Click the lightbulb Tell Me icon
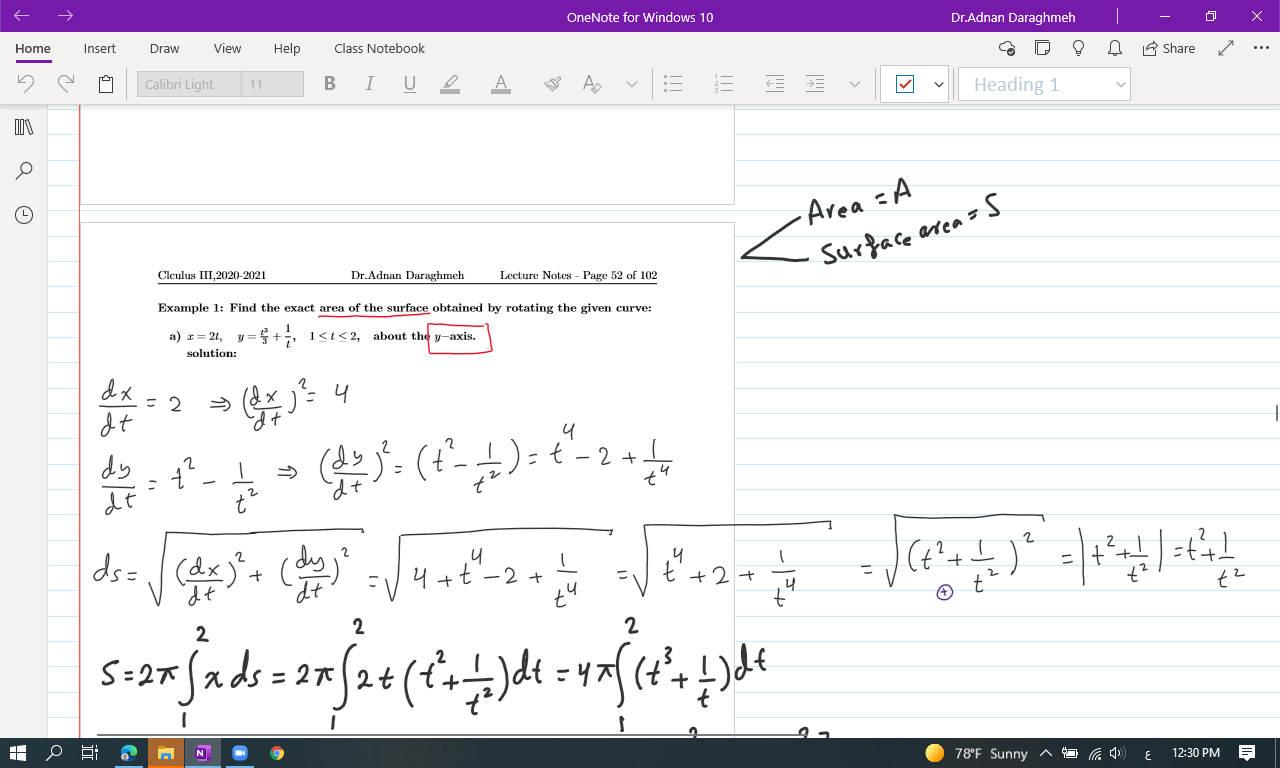 (1078, 48)
